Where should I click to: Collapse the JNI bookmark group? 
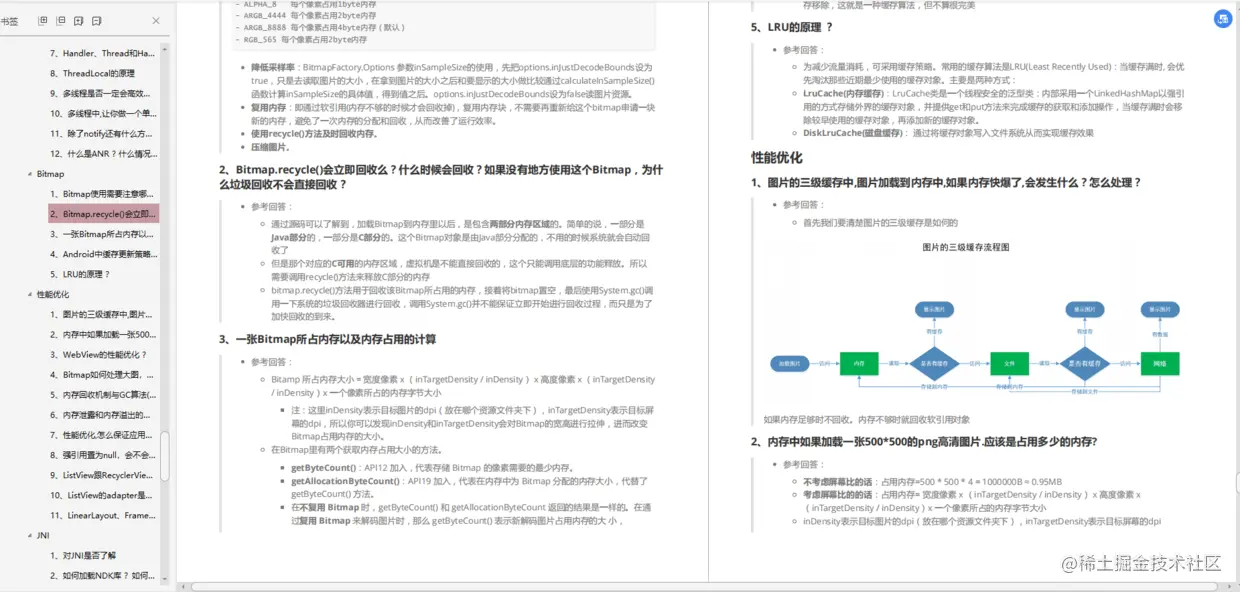tap(29, 536)
